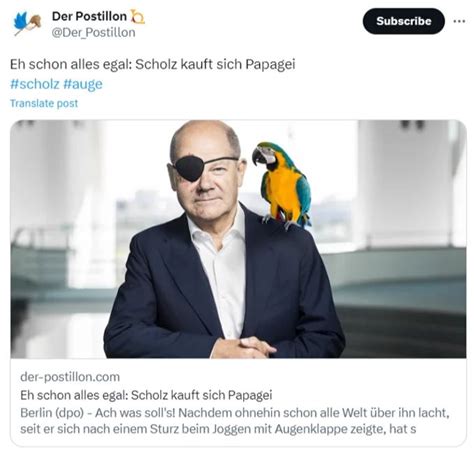Open the #scholz hashtag
The width and height of the screenshot is (474, 454).
click(35, 84)
